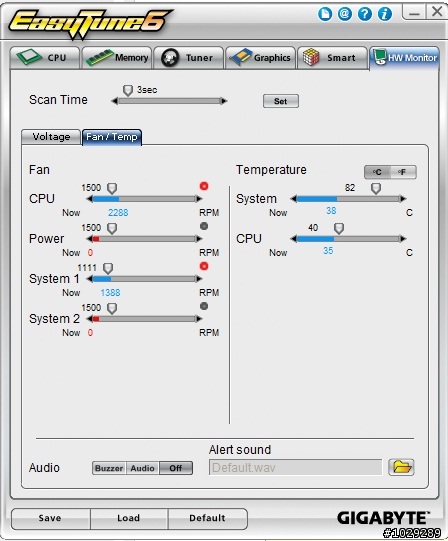Click the Load button
This screenshot has height=541, width=448.
pyautogui.click(x=129, y=518)
